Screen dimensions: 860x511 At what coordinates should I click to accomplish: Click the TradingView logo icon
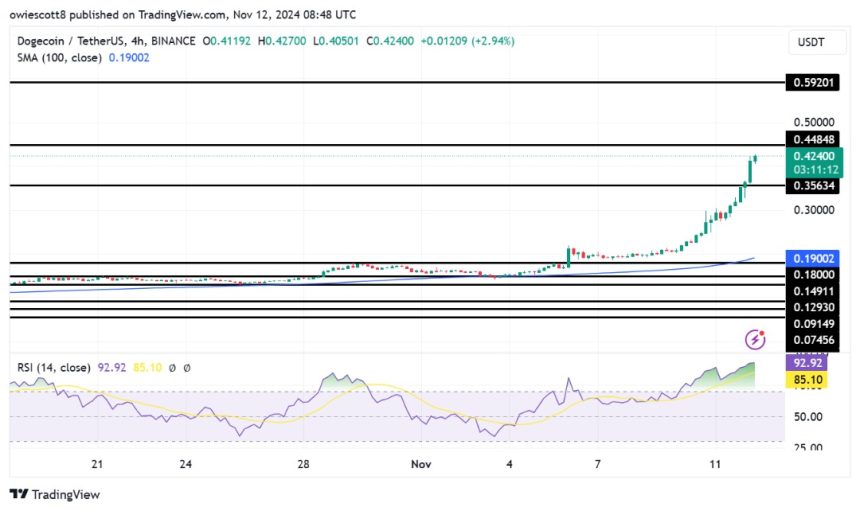[x=19, y=494]
